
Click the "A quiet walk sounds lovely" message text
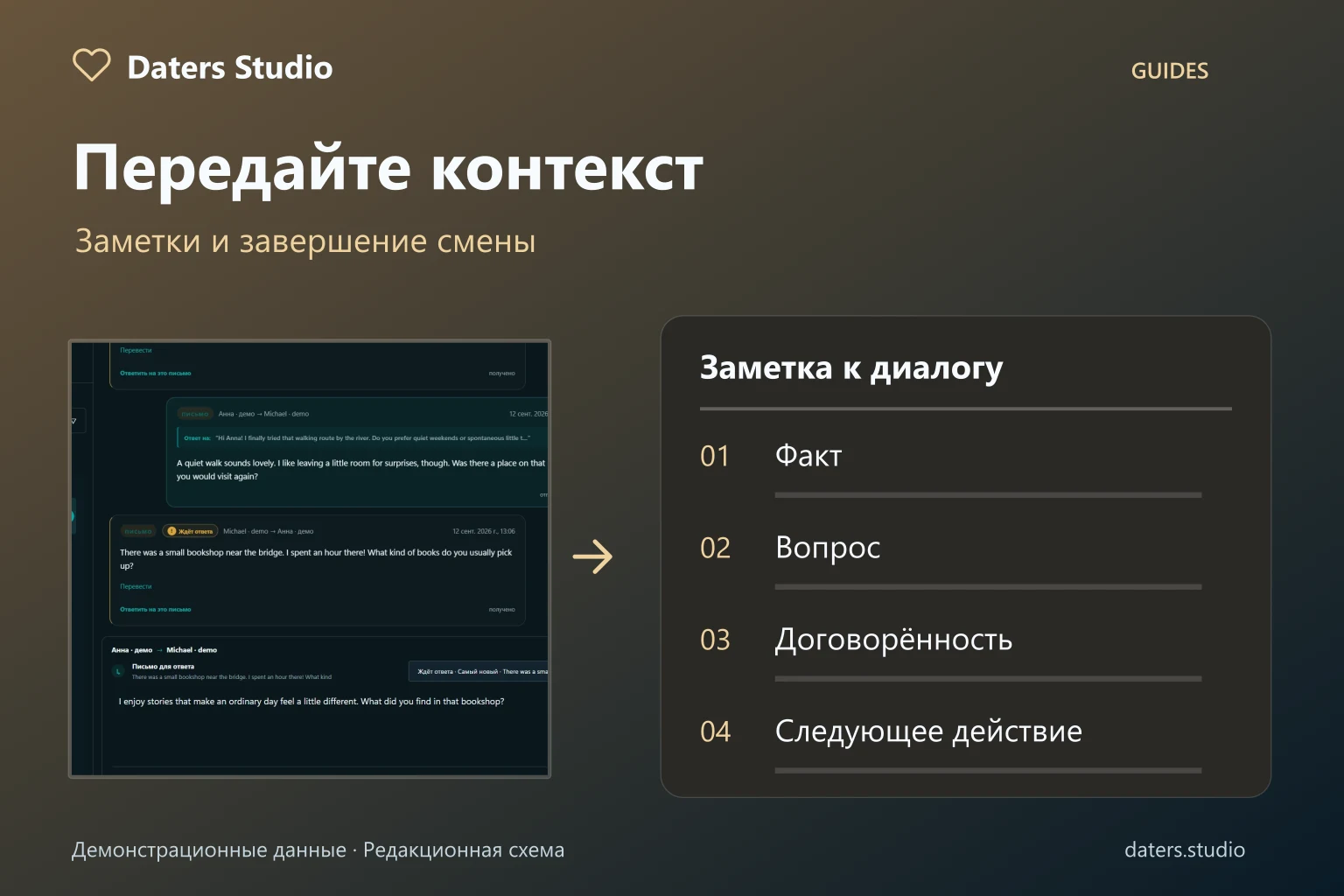point(360,470)
